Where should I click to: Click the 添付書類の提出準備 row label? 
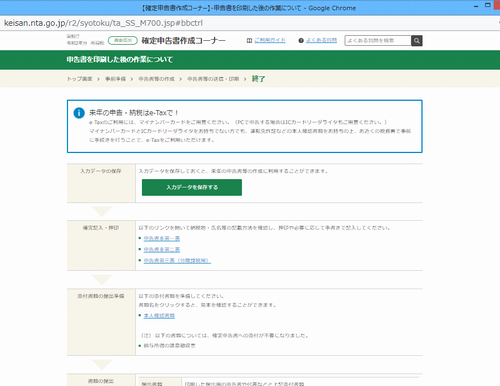click(x=101, y=296)
